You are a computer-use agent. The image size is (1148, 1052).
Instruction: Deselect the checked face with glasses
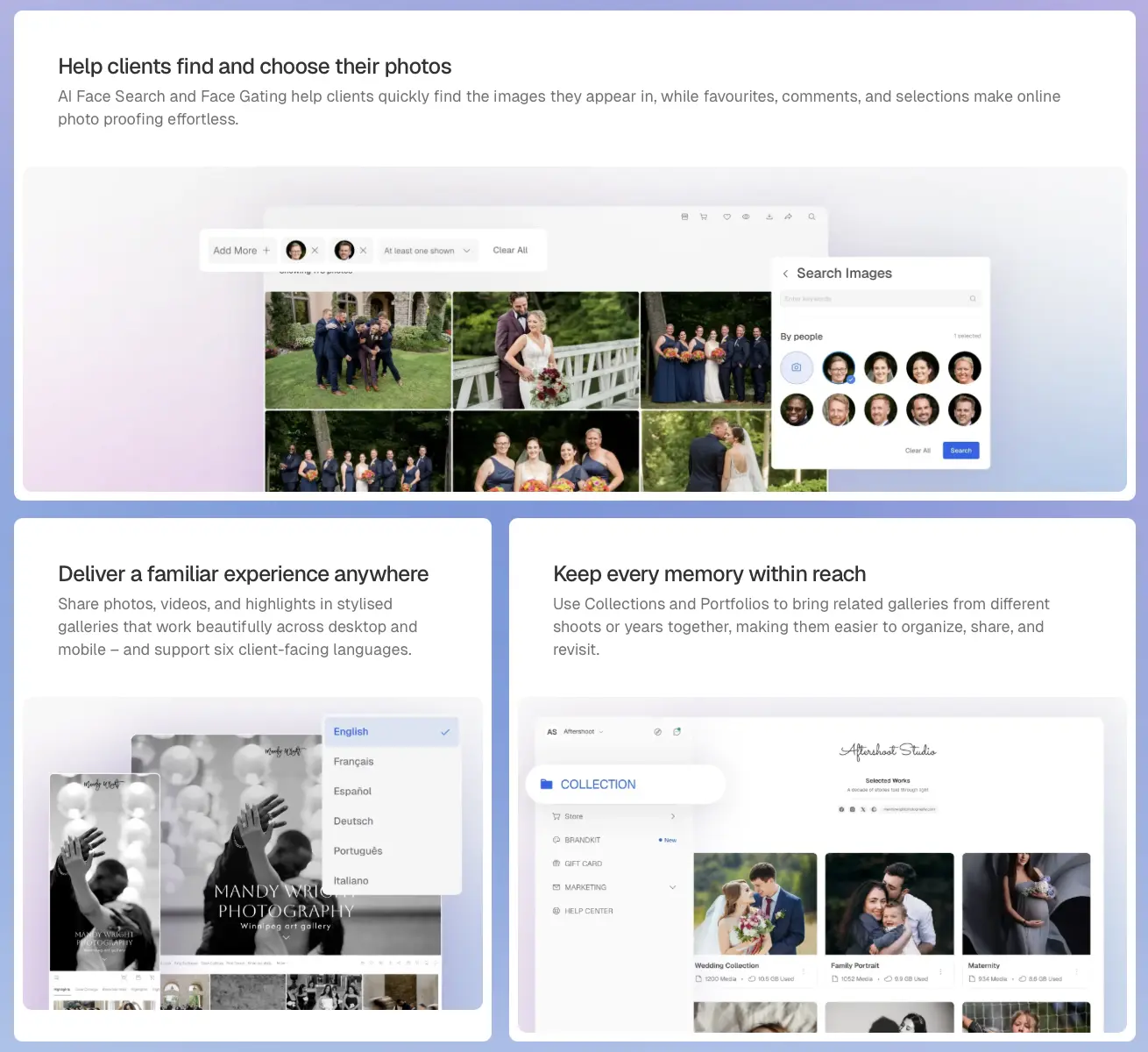point(839,368)
